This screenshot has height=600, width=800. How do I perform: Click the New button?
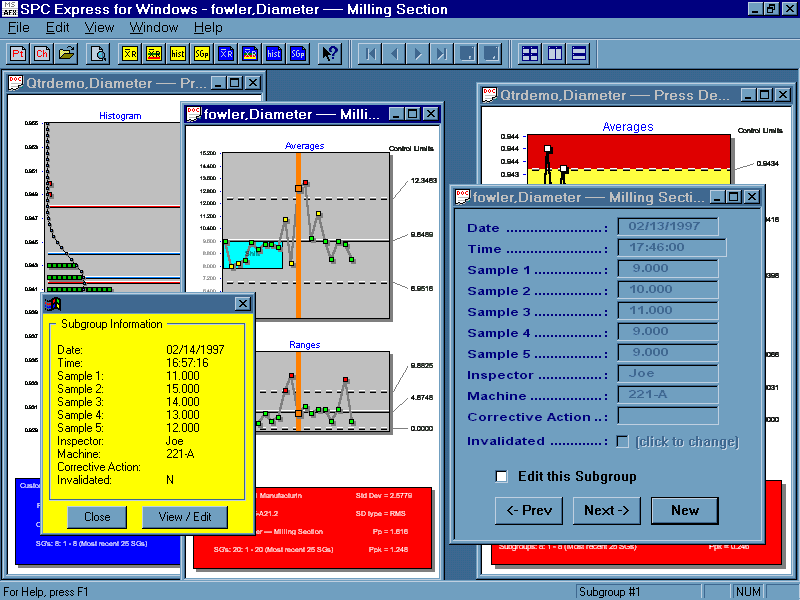[x=685, y=511]
